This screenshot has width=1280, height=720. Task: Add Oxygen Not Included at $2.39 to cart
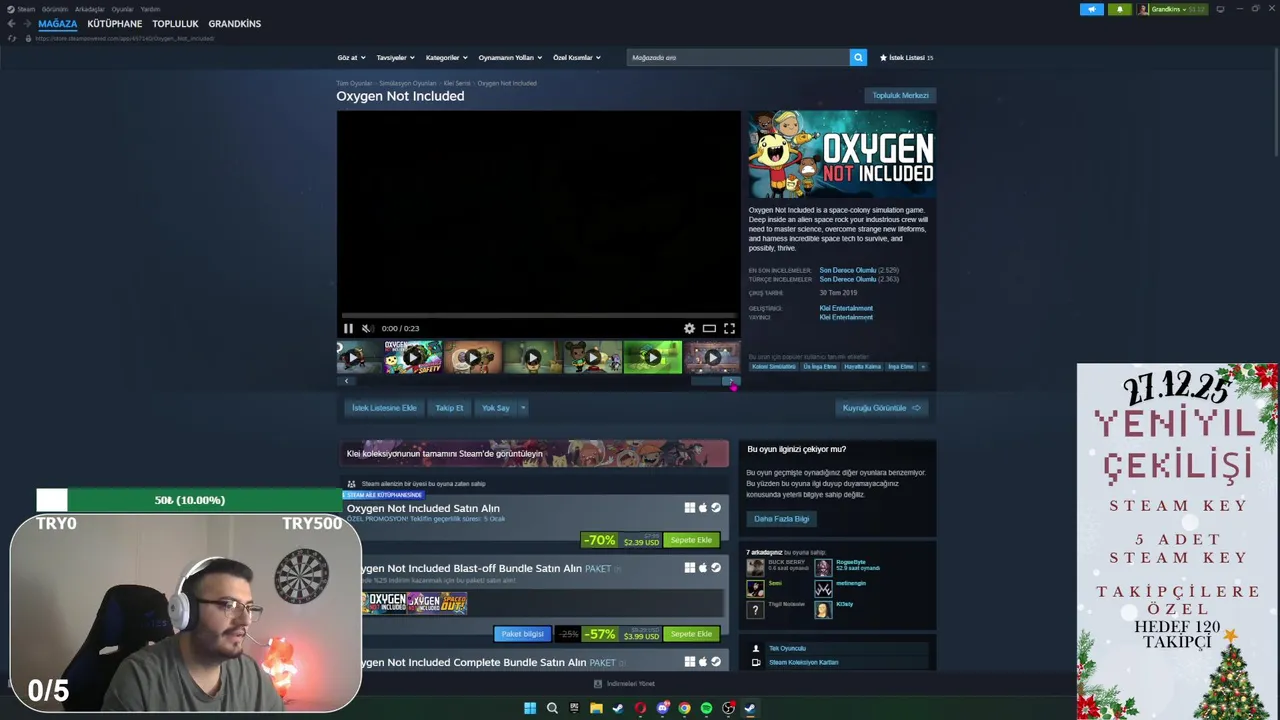coord(691,540)
